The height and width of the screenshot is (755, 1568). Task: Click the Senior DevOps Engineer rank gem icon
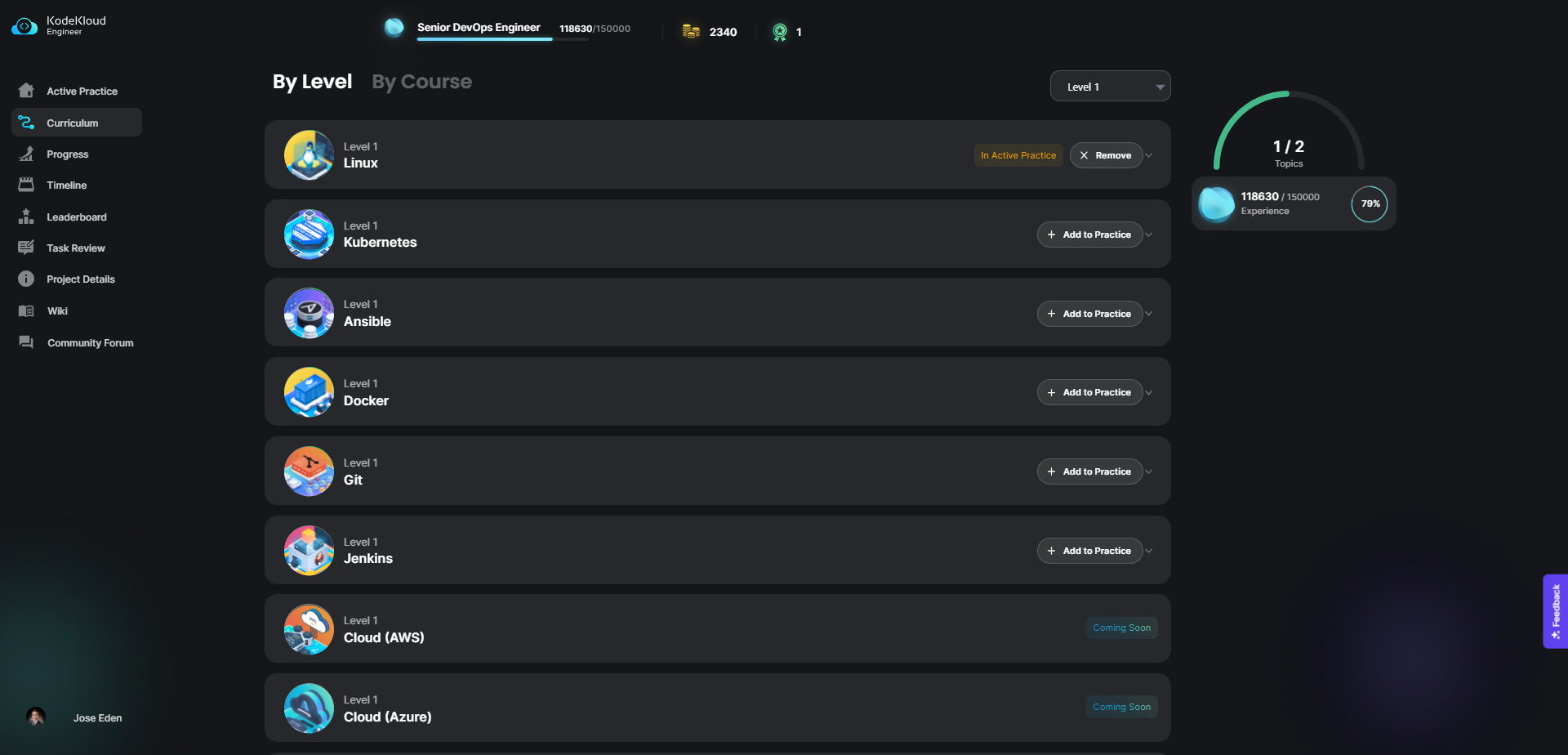394,27
